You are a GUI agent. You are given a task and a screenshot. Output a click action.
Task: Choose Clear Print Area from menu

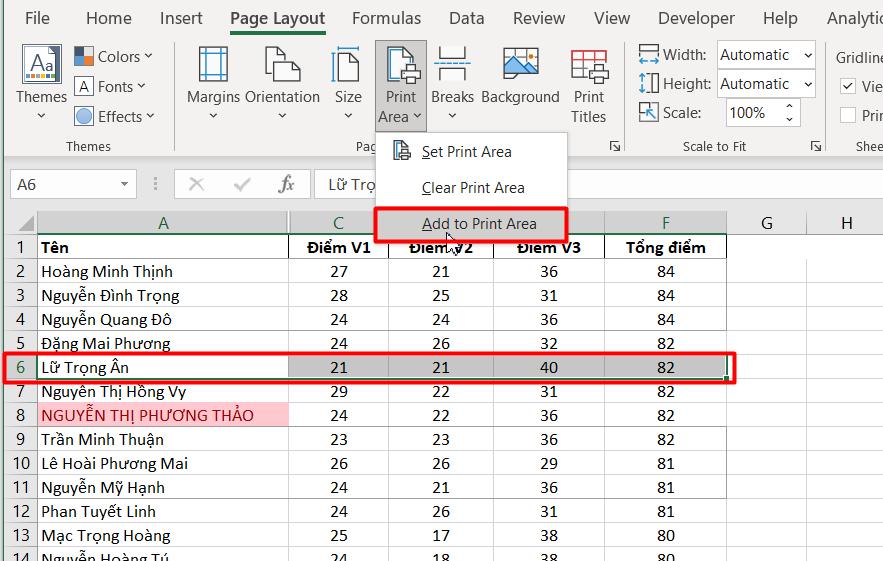pos(472,187)
